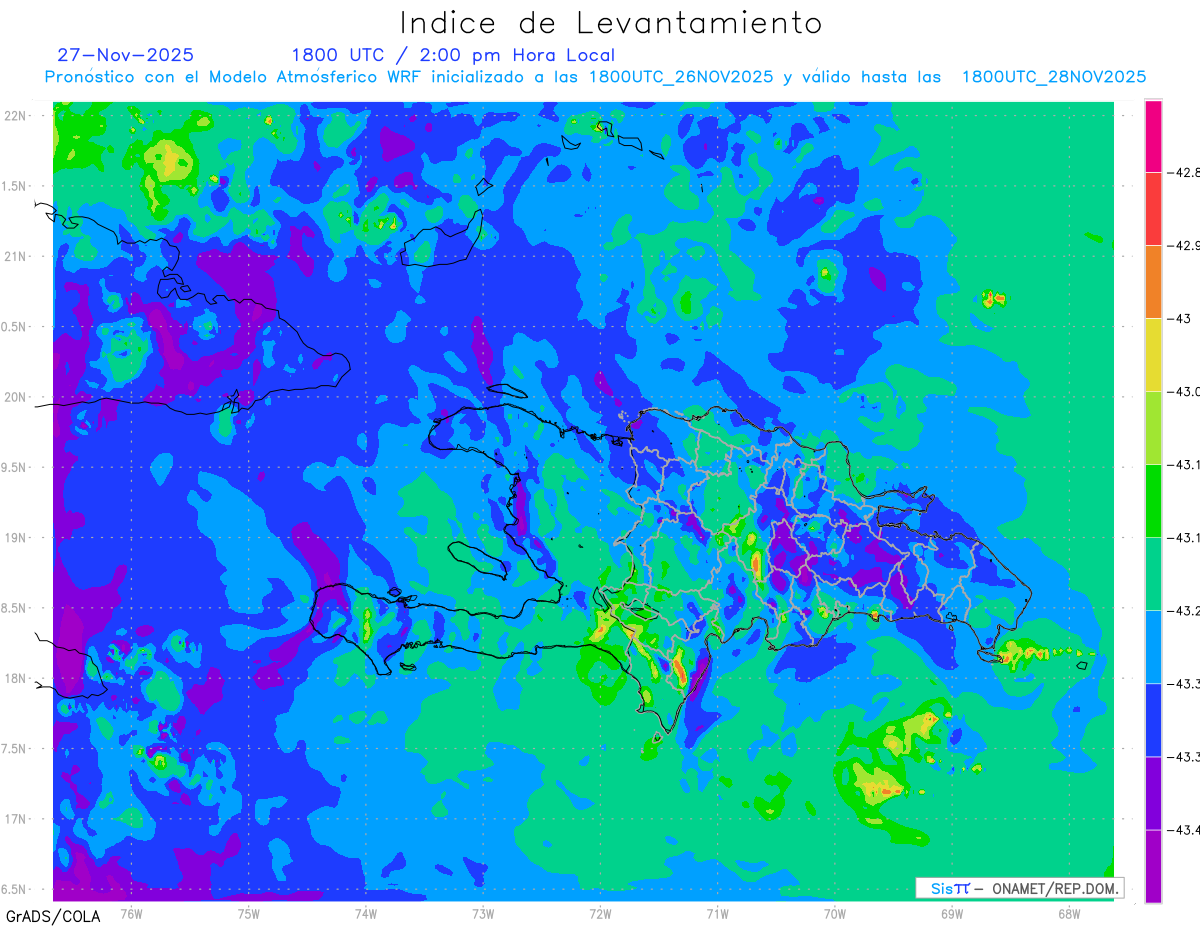Click the purple segment ending the color bar
The image size is (1200, 927).
tap(1153, 866)
